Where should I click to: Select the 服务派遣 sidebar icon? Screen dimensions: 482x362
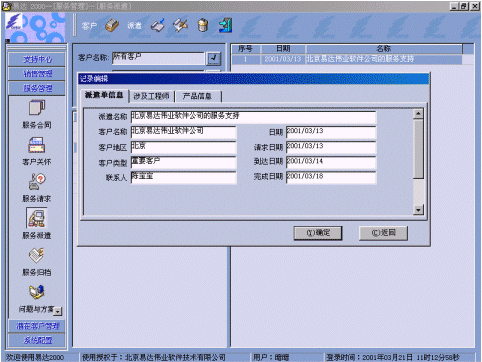[x=37, y=218]
